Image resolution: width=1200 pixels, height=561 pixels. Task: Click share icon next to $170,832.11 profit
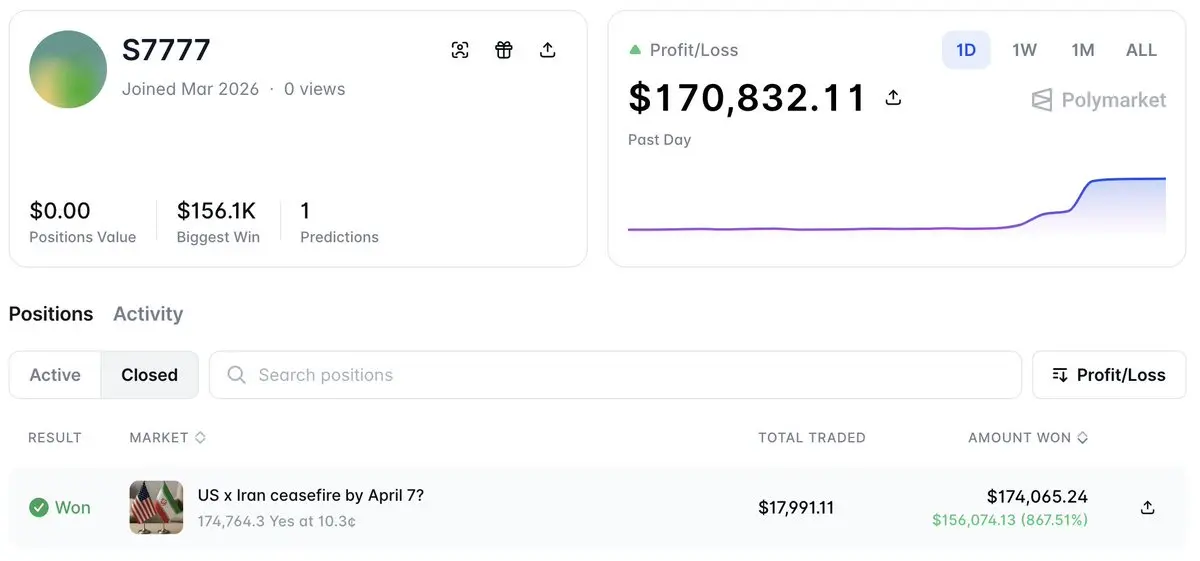894,98
